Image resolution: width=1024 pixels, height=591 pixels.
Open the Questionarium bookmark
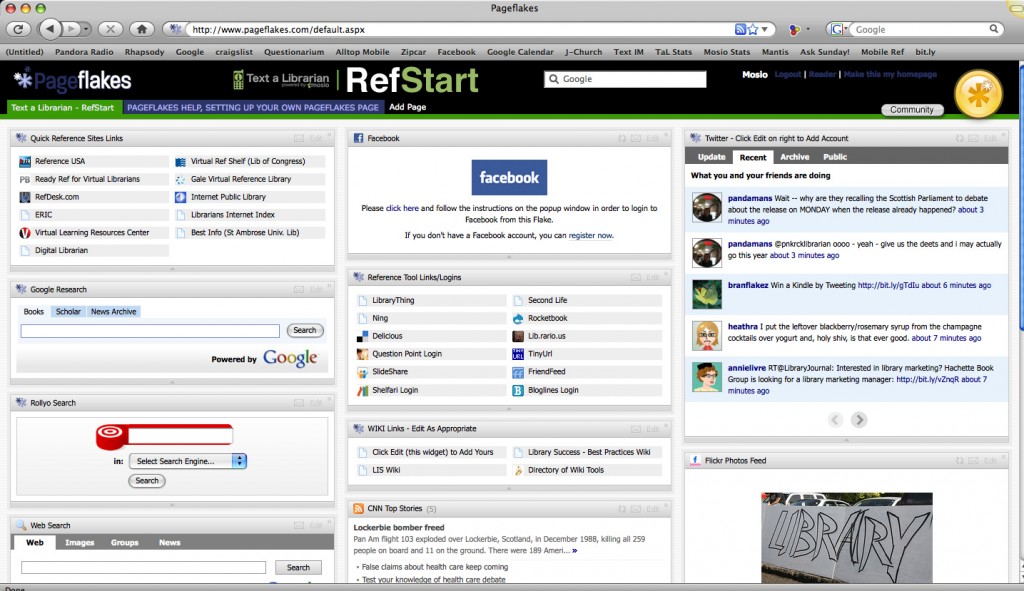click(x=294, y=52)
